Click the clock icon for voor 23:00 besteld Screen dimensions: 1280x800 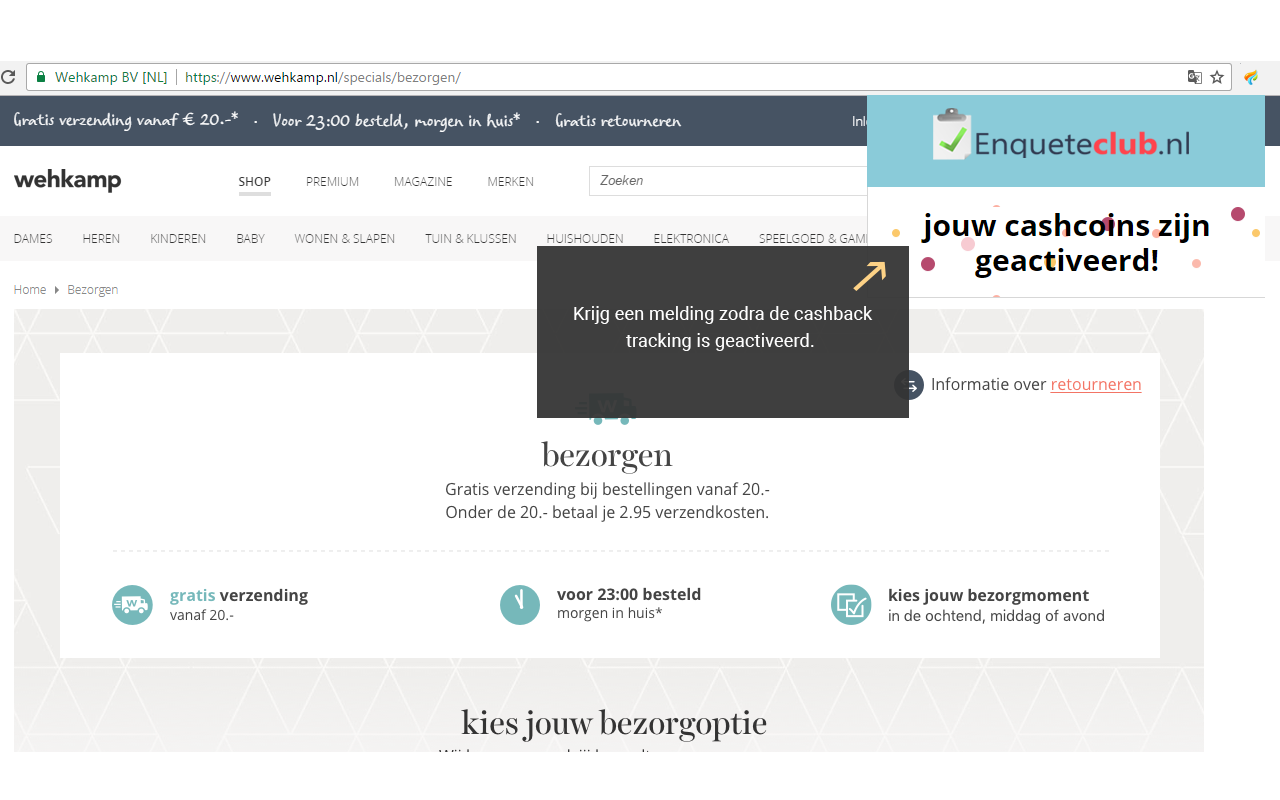point(520,604)
